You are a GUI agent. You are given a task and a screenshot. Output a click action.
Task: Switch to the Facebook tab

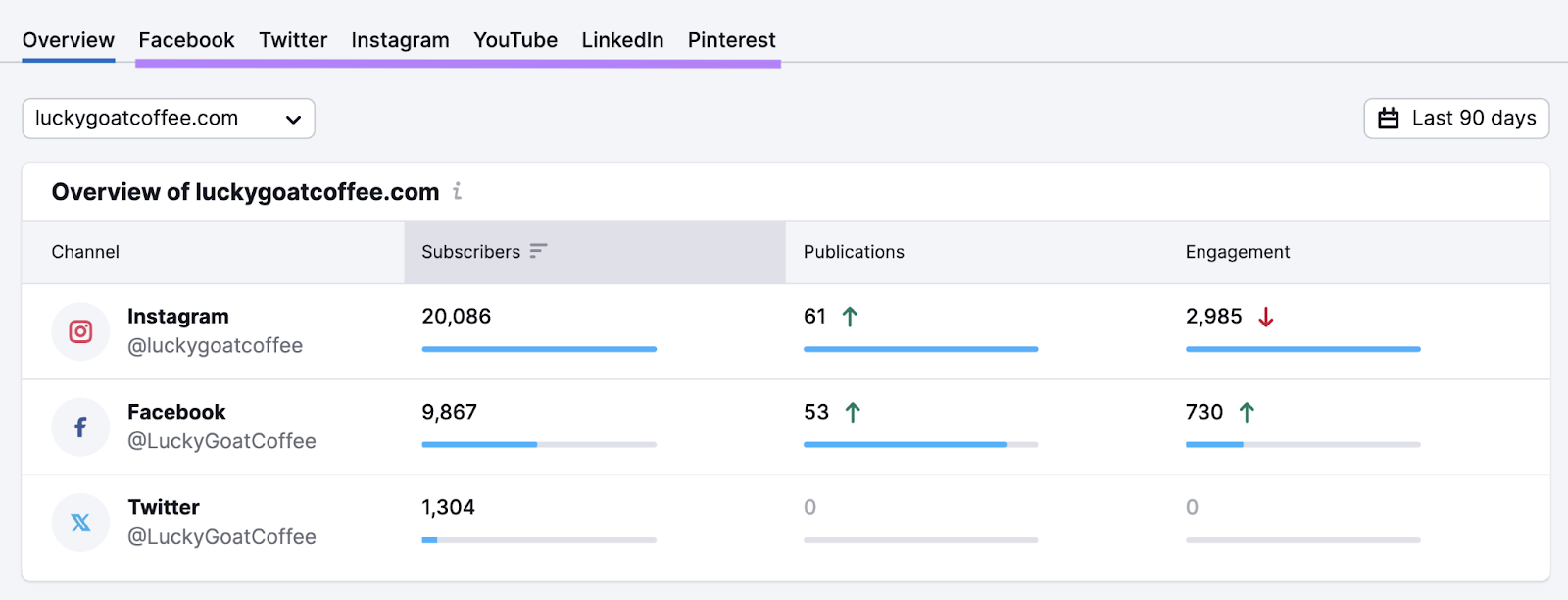pyautogui.click(x=186, y=40)
